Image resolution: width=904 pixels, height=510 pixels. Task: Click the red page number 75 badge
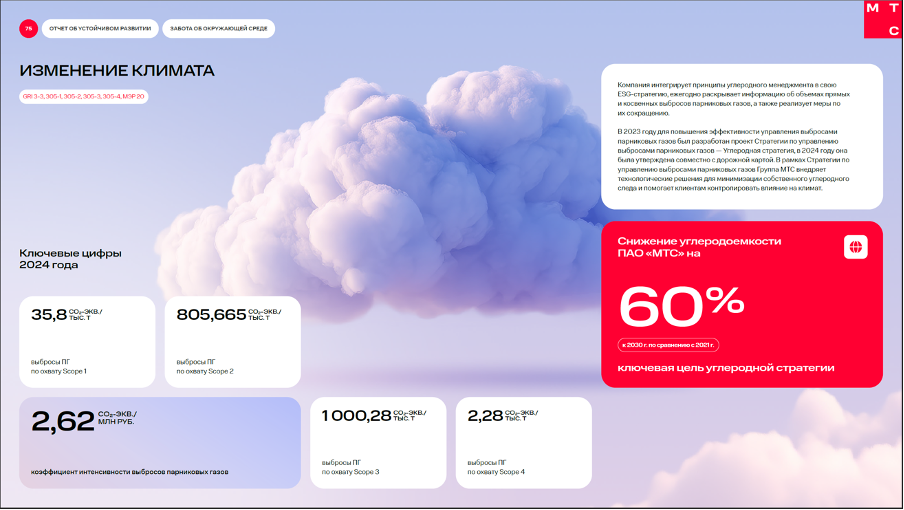click(x=28, y=28)
